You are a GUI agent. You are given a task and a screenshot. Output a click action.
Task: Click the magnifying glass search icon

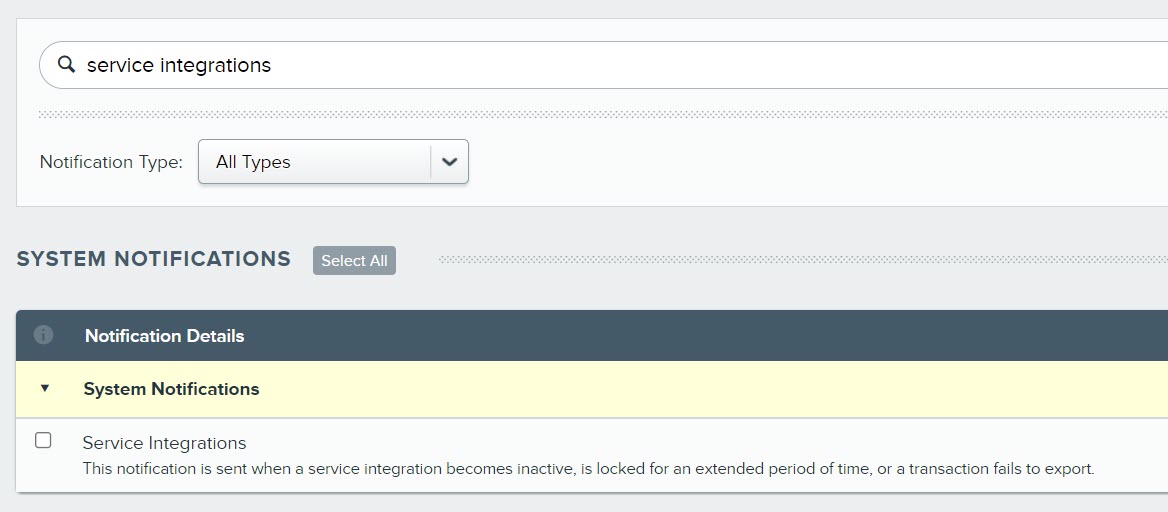(66, 65)
